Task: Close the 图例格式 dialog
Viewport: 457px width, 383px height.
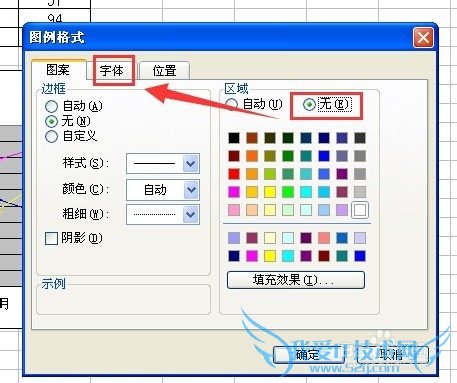Action: pos(423,38)
